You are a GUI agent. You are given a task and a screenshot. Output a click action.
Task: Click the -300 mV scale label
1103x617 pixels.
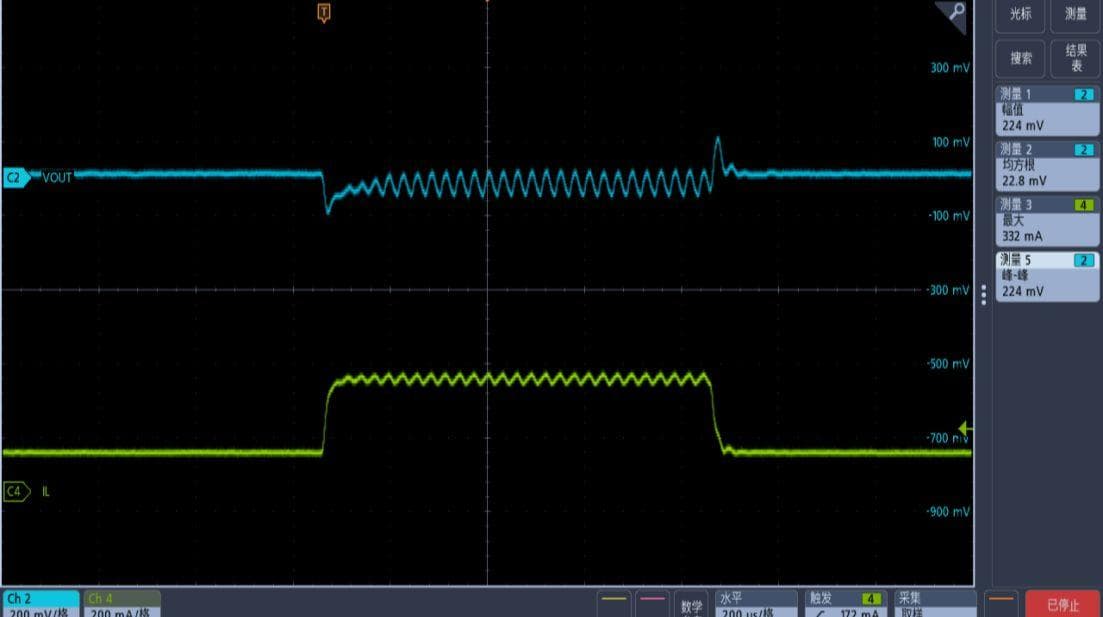(948, 290)
